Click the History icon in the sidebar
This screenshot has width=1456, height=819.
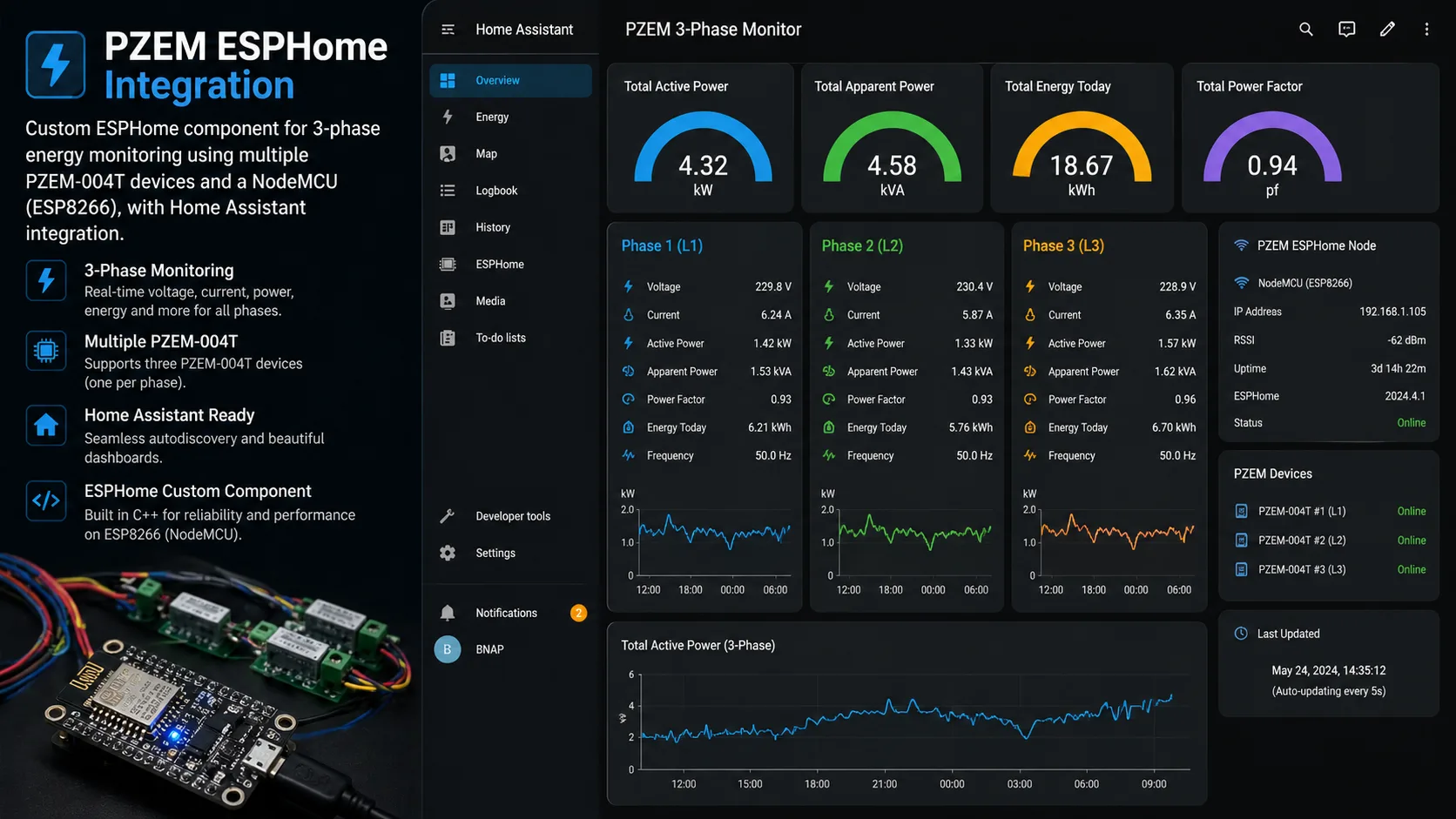click(447, 227)
